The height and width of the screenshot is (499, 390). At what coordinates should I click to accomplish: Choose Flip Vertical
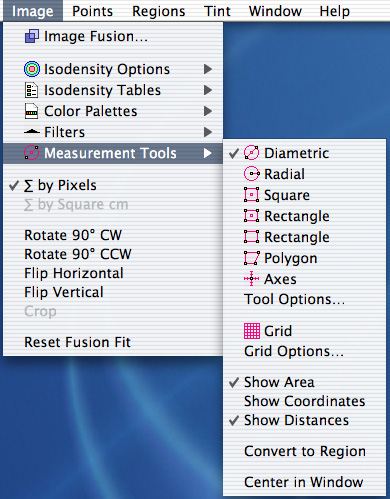point(113,292)
